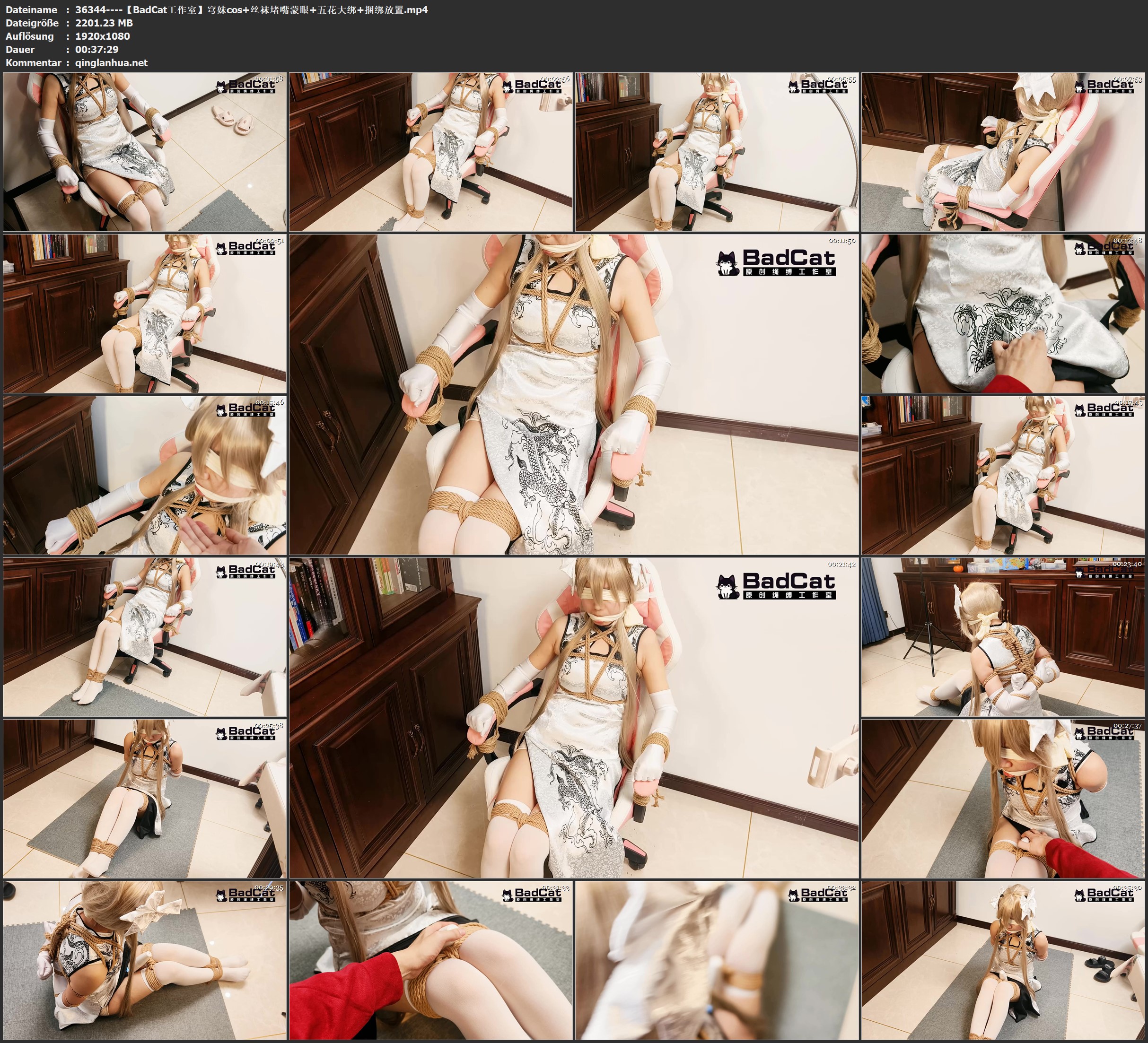This screenshot has height=1043, width=1148.
Task: Click the BadCat watermark on the 00:35:30 thumbnail
Action: coord(1104,895)
